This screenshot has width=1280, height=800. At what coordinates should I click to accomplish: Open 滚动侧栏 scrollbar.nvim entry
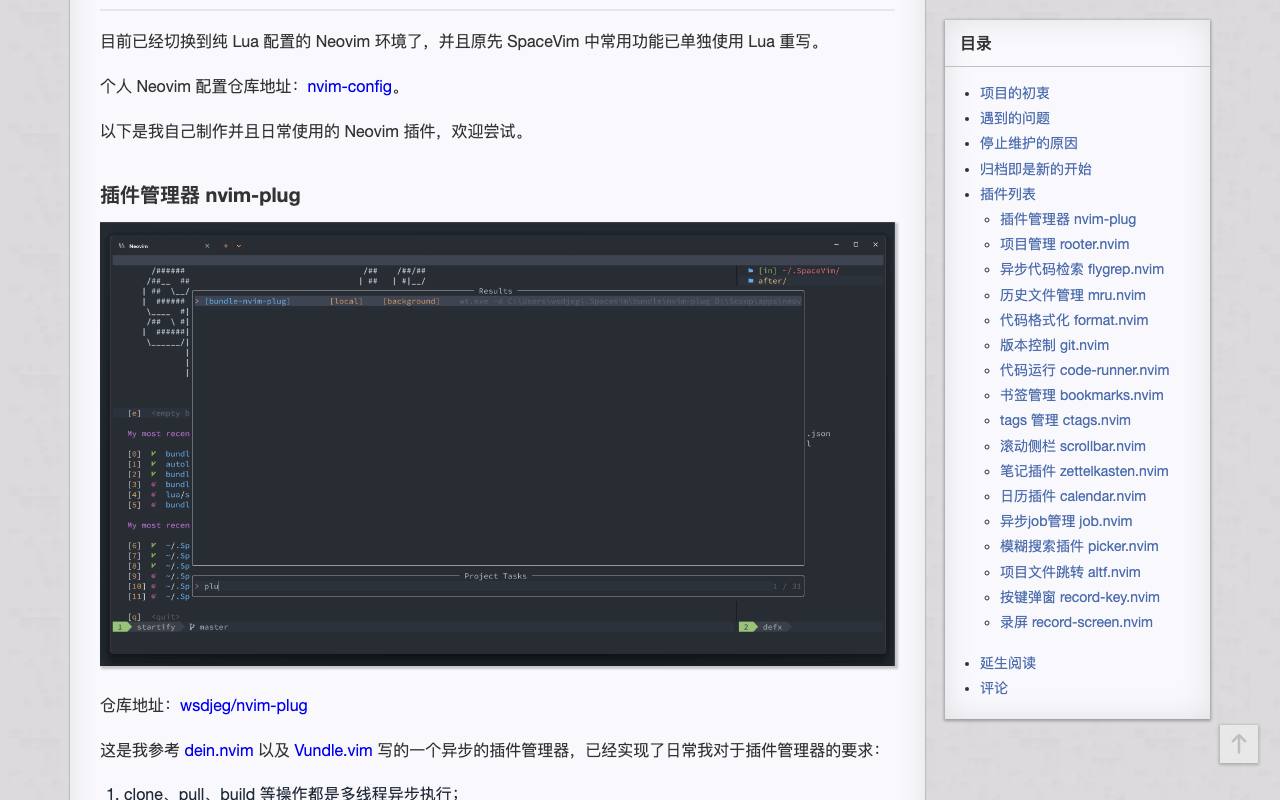[1072, 446]
